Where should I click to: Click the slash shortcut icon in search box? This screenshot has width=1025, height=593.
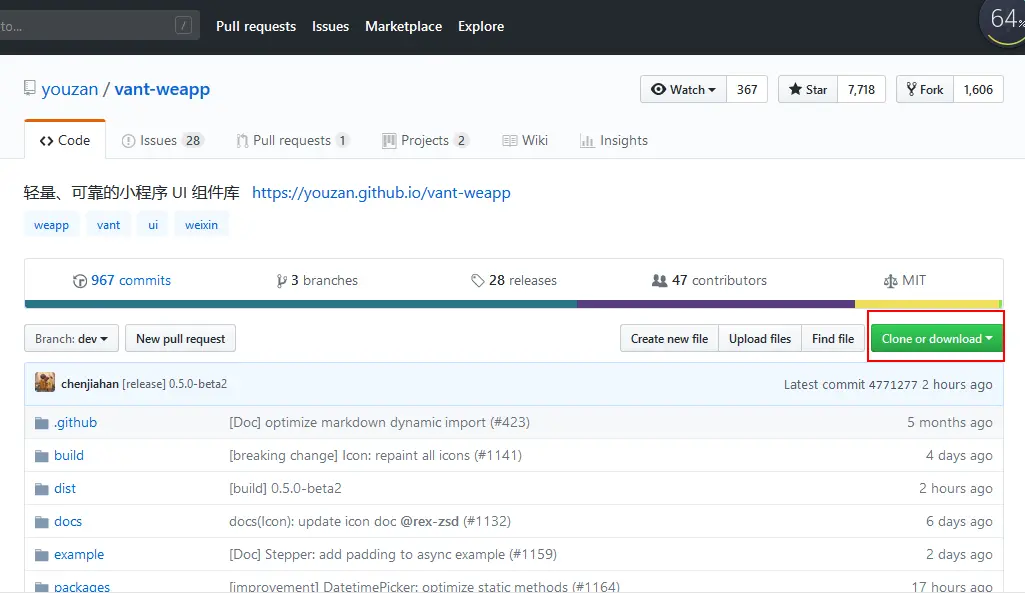(184, 26)
